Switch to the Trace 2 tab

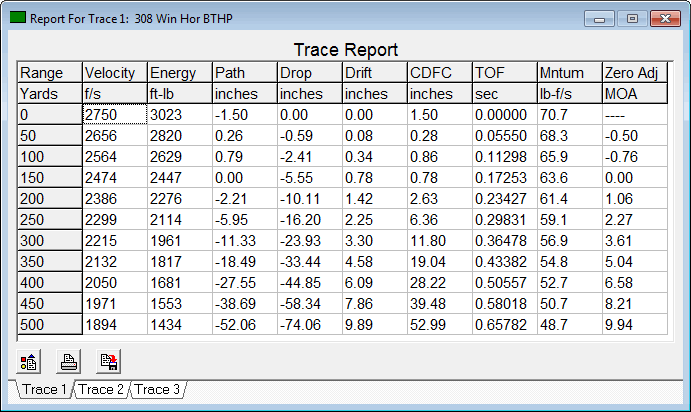point(101,390)
